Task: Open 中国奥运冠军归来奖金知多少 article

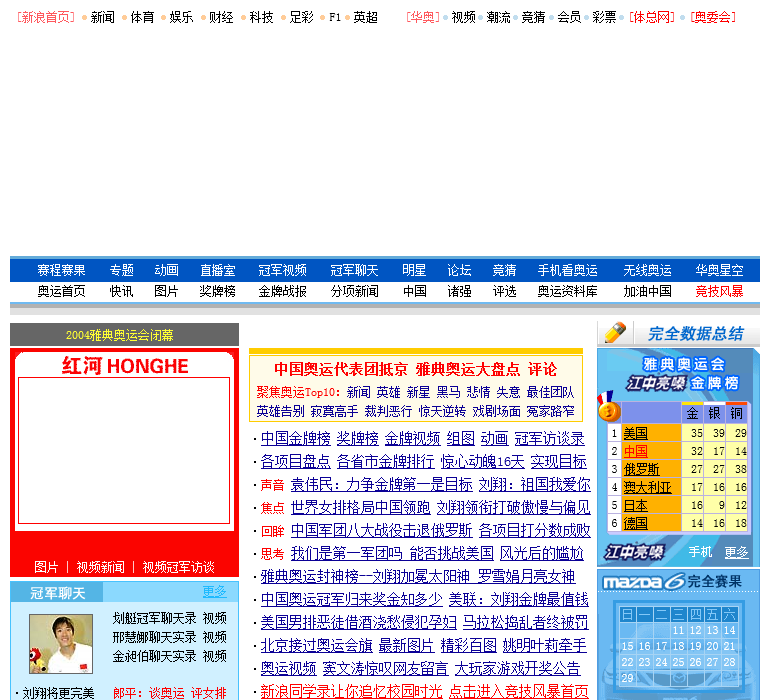Action: point(351,599)
